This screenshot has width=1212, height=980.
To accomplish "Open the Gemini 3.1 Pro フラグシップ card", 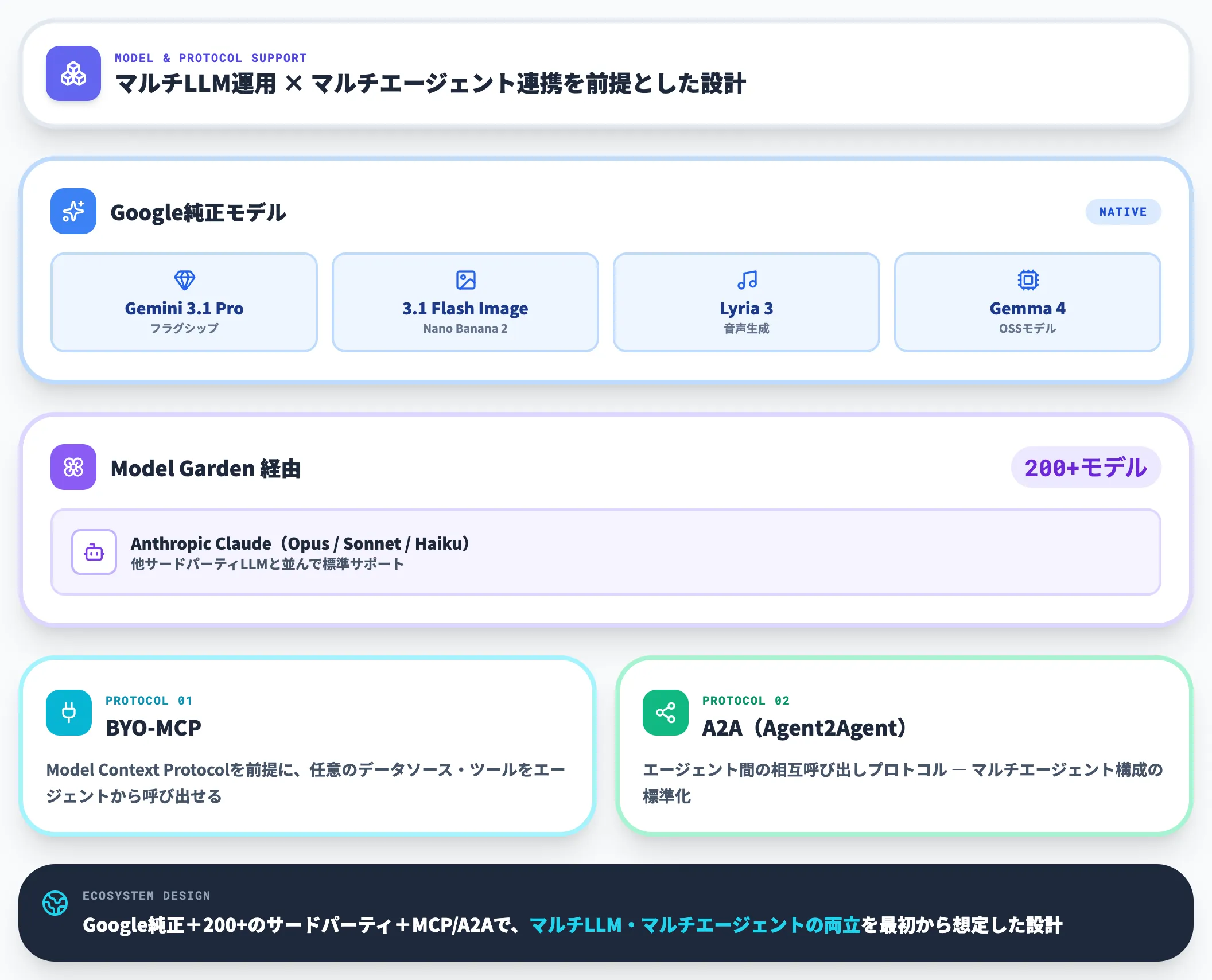I will pos(183,302).
